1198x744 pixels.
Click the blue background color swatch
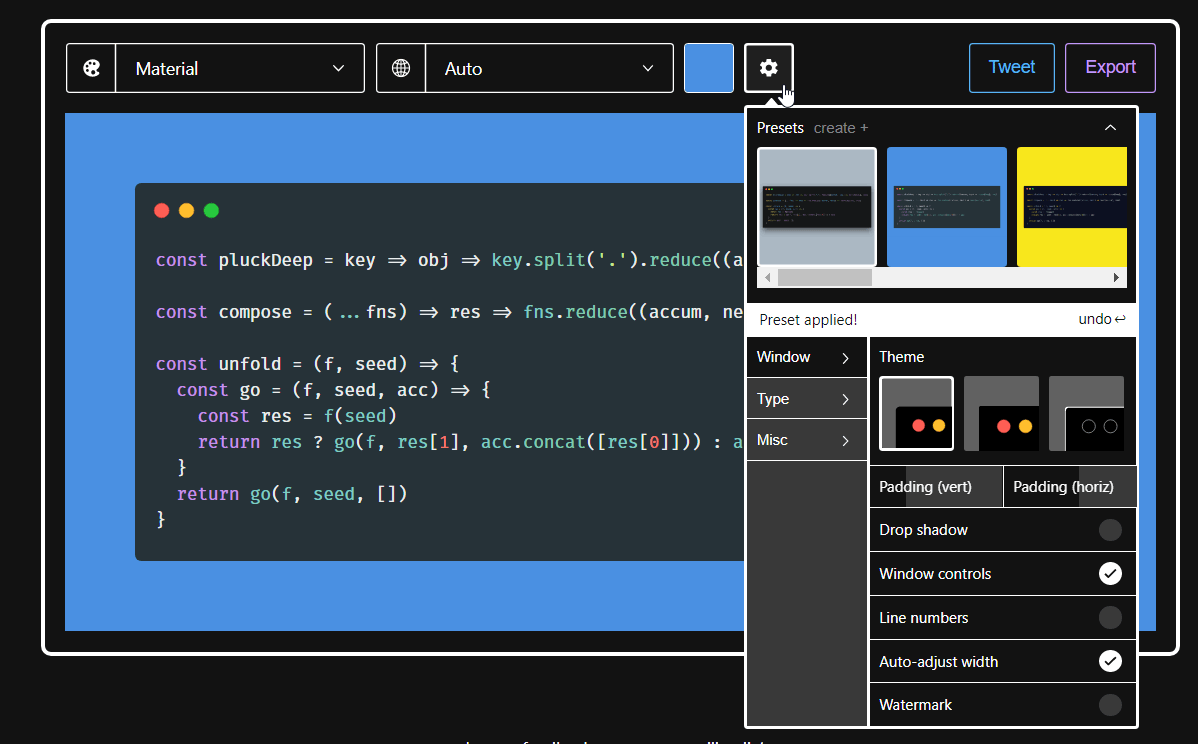[x=709, y=67]
